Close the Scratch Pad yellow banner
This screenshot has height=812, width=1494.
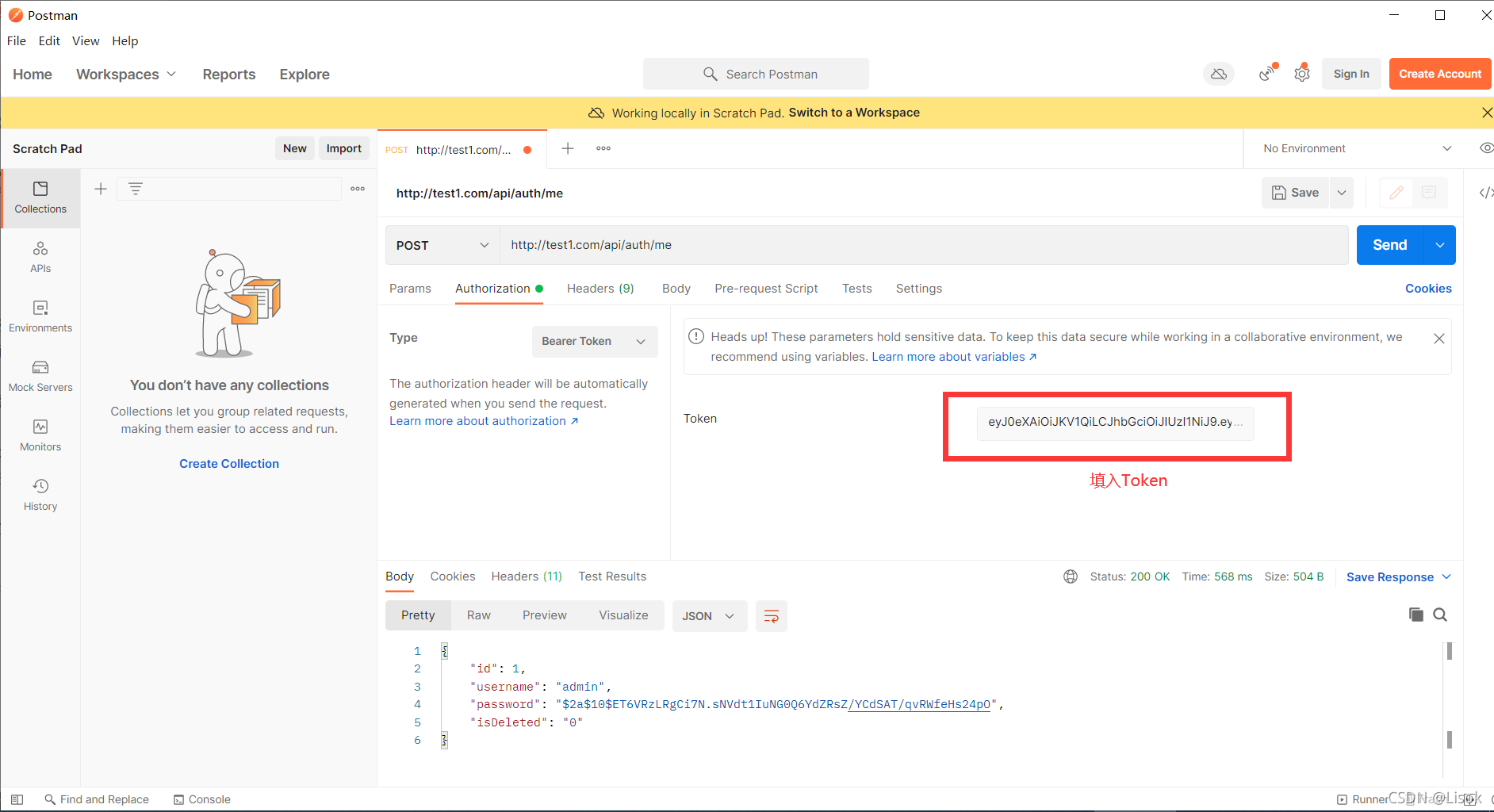coord(1486,113)
